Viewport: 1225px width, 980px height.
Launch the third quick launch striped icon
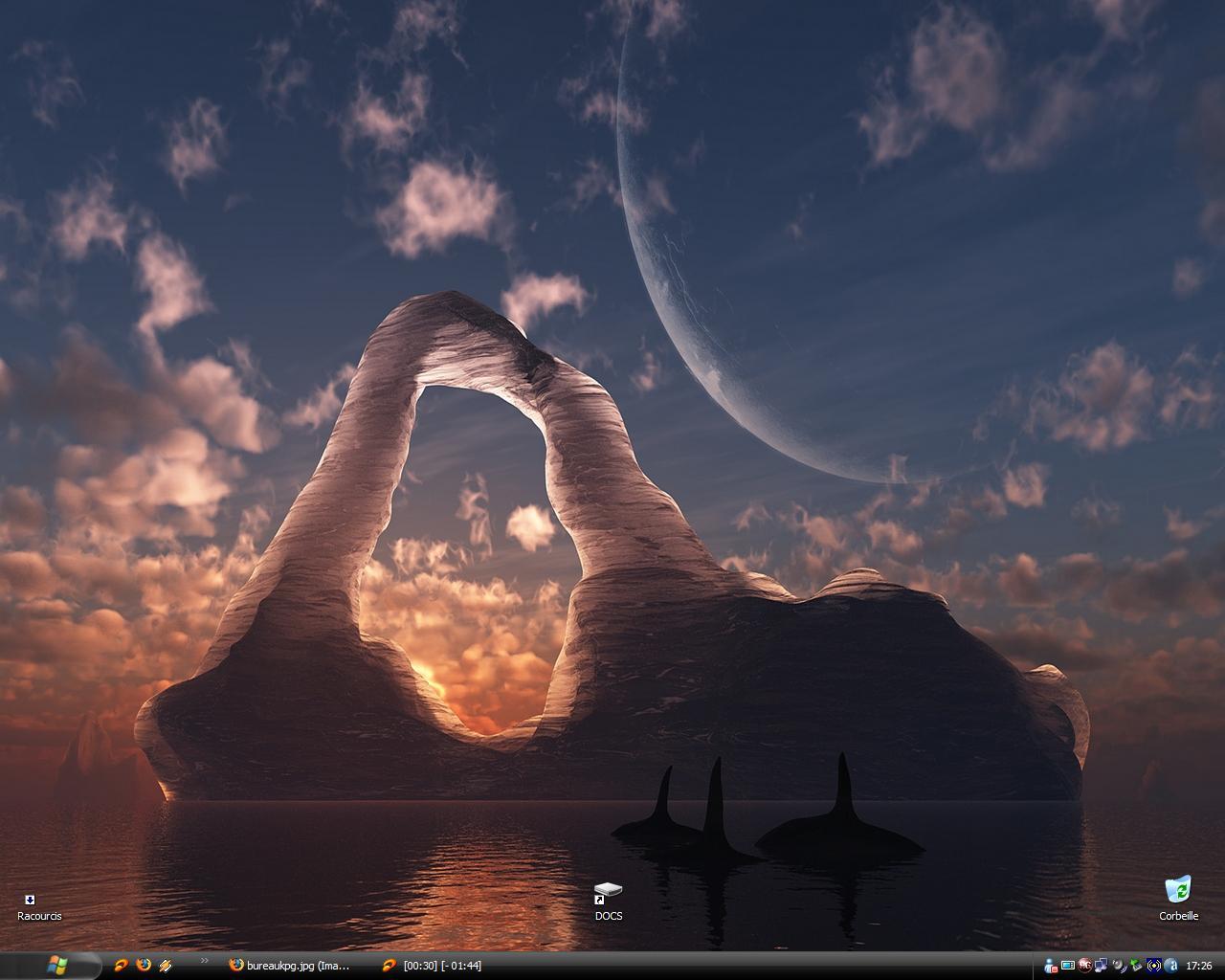166,966
